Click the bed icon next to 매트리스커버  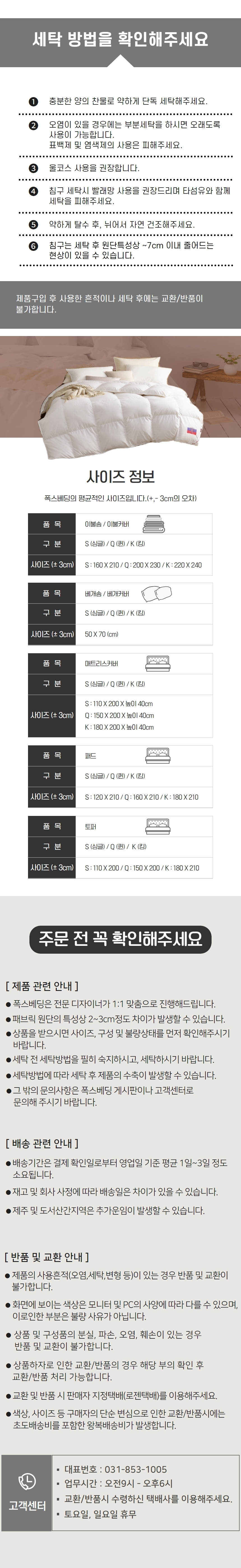point(158,664)
